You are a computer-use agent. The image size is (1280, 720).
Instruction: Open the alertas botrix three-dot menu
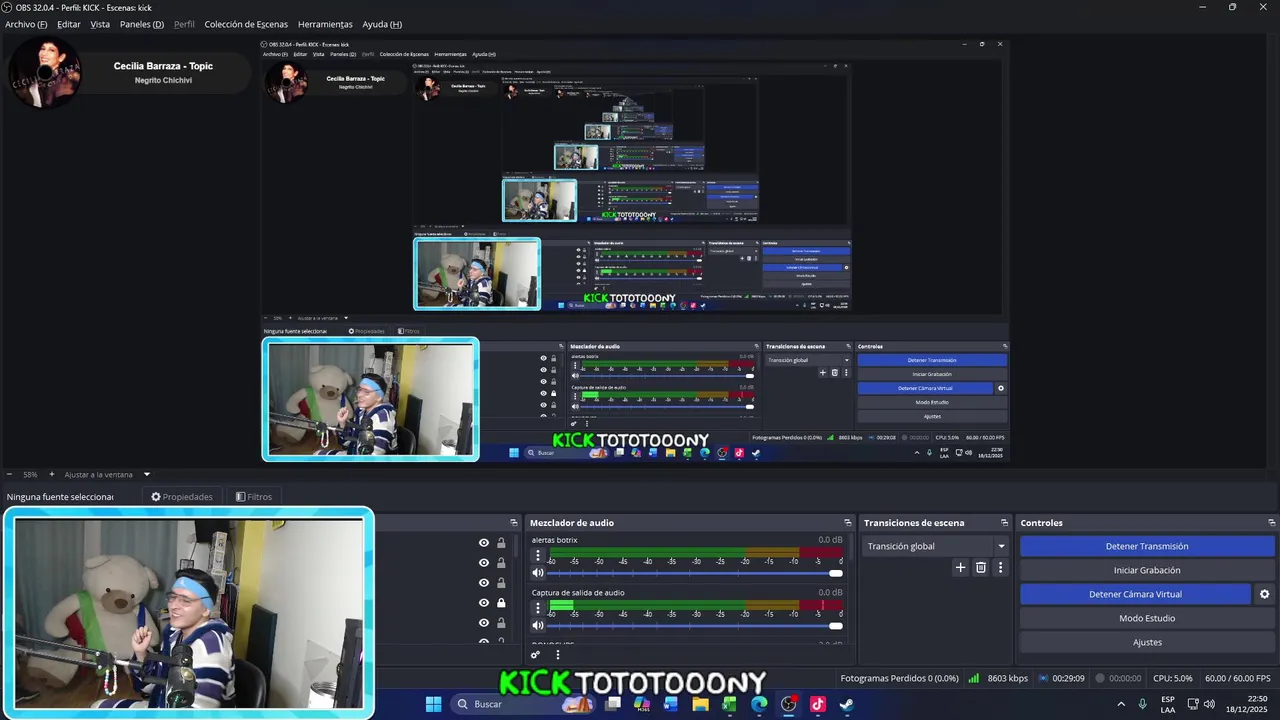538,555
